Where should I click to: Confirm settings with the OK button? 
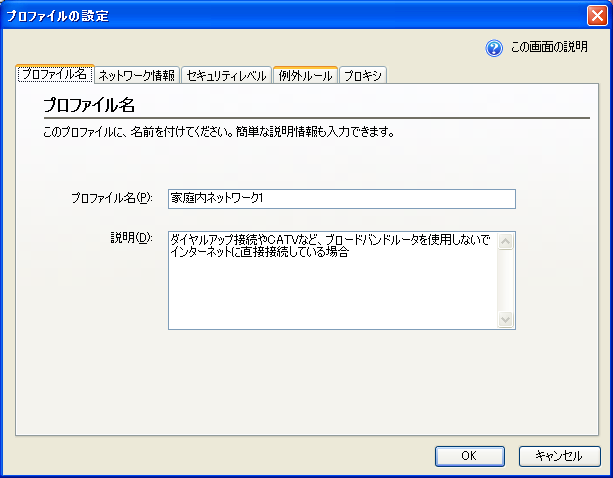(468, 456)
